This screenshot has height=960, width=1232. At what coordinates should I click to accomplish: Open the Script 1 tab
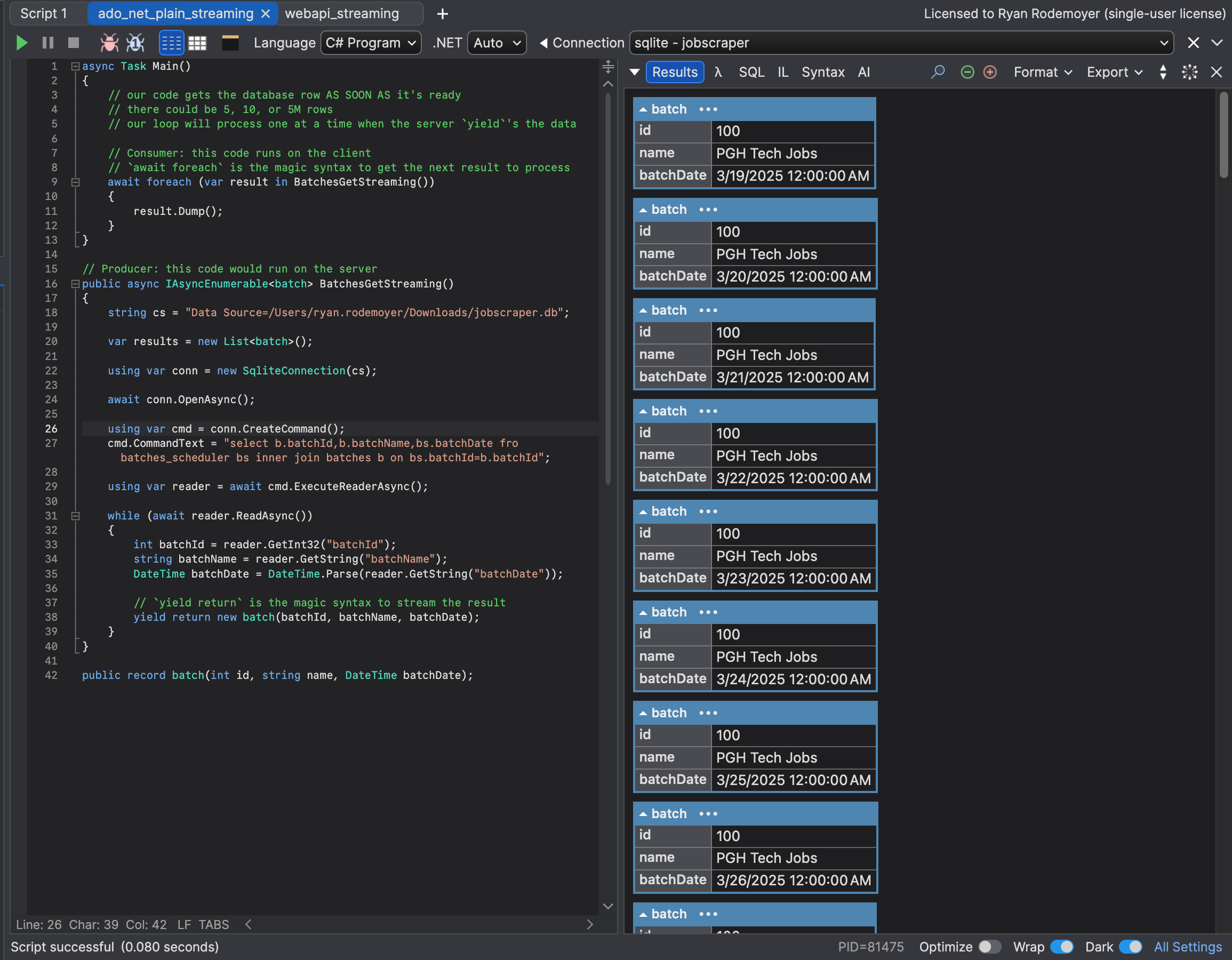click(x=44, y=13)
